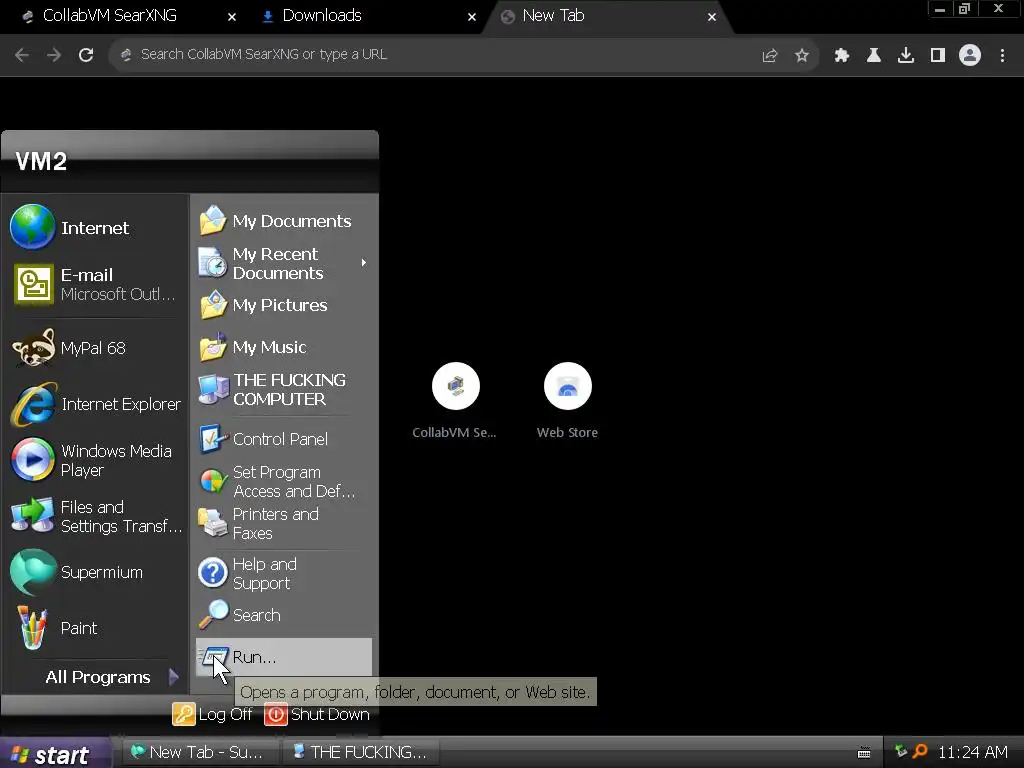The height and width of the screenshot is (768, 1024).
Task: Close the CollabVM SearXNG tab
Action: 232,17
